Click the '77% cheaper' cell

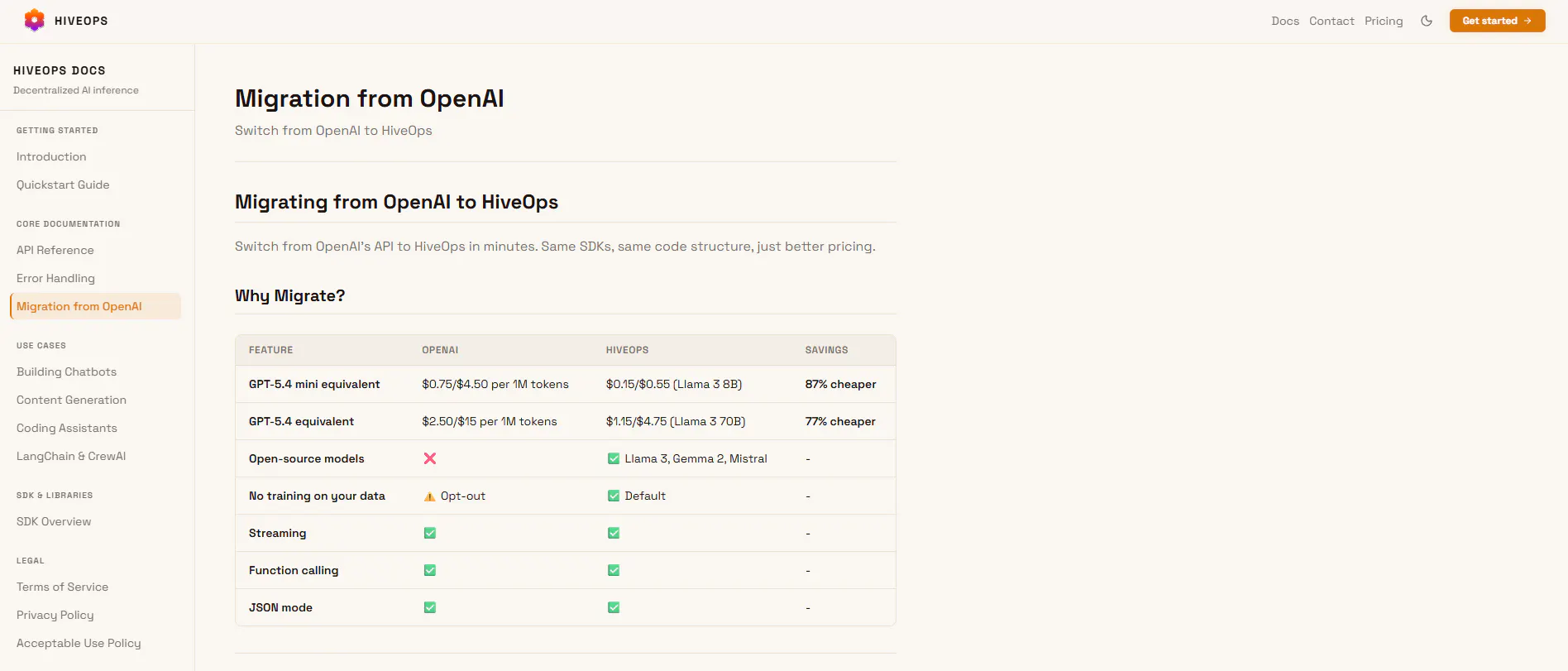point(840,421)
